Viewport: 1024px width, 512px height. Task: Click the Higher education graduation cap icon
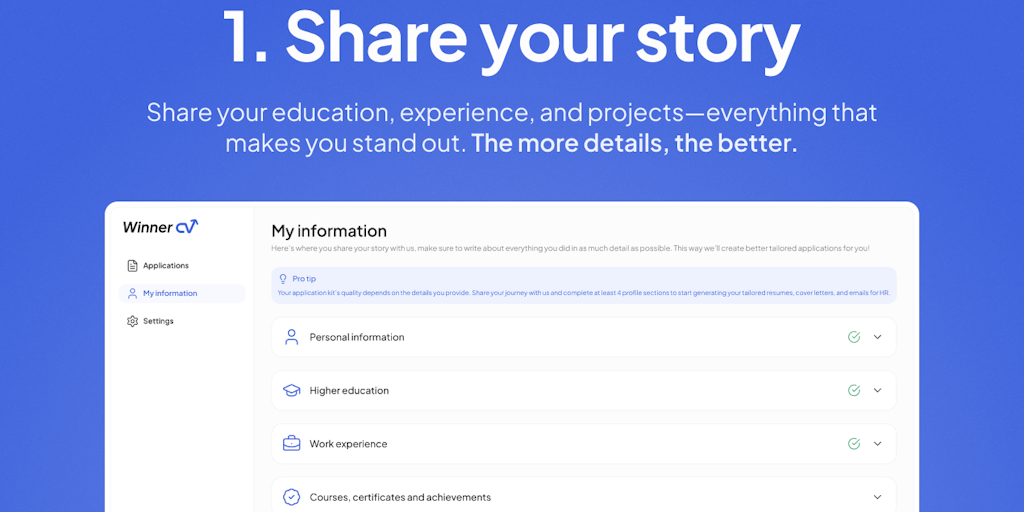292,391
